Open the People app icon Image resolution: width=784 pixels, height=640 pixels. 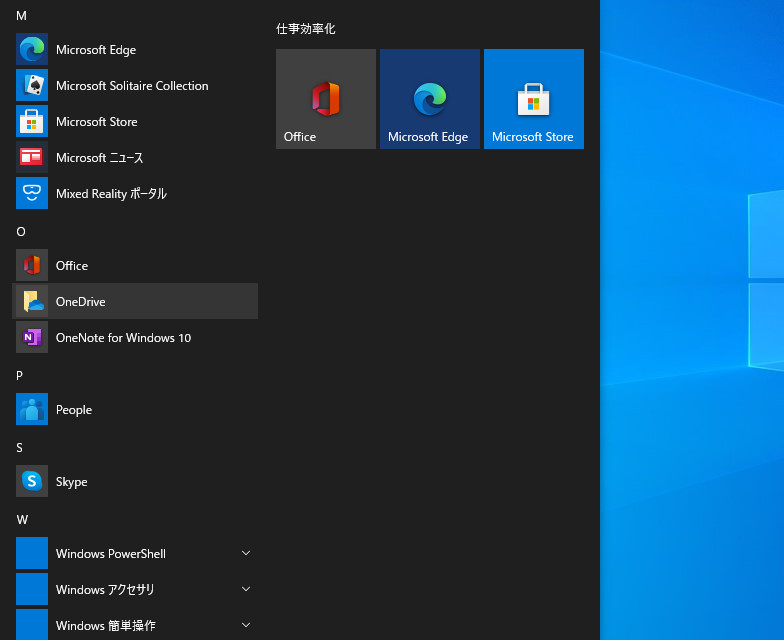(32, 409)
